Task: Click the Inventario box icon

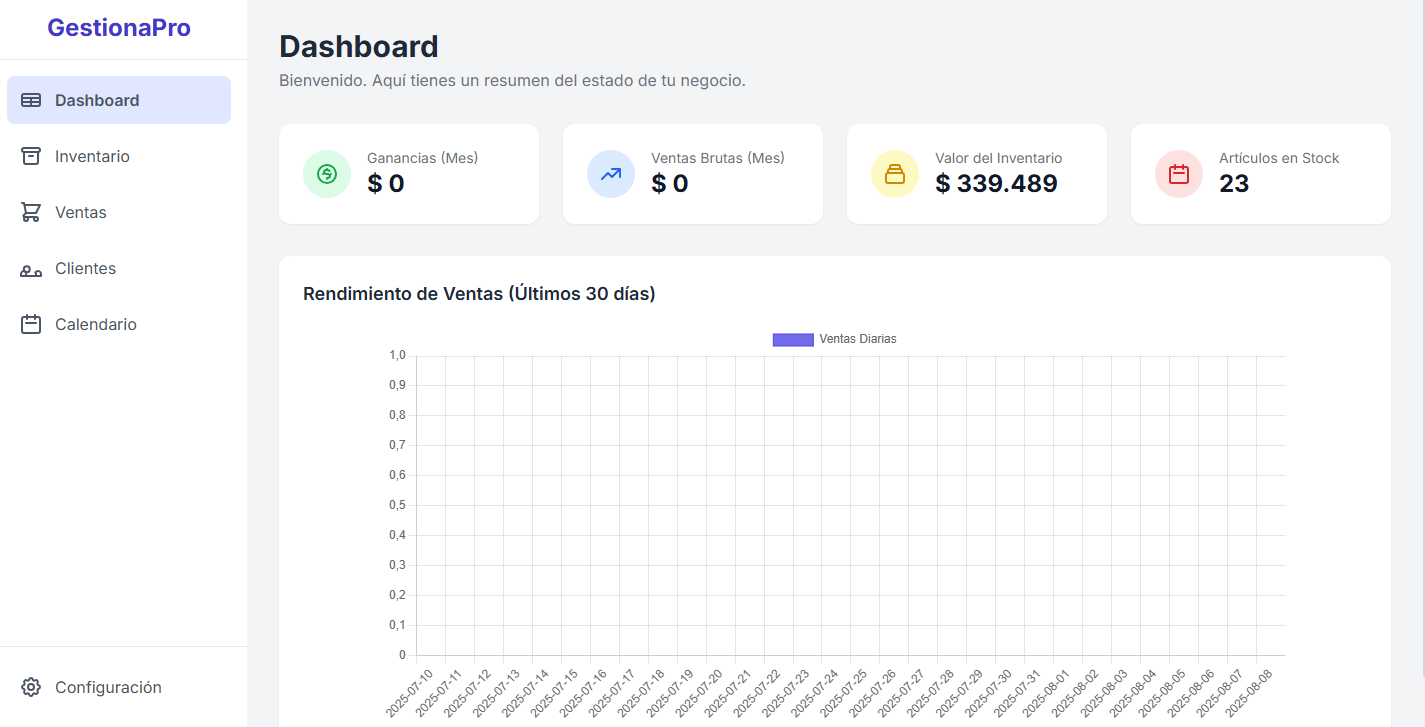Action: [x=31, y=156]
